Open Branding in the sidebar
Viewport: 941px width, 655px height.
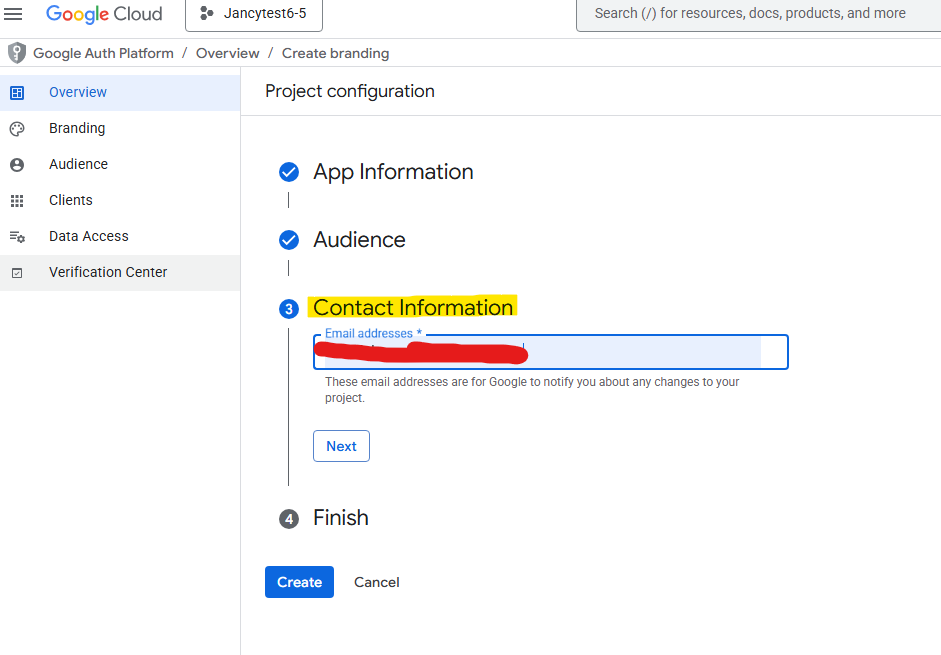[x=120, y=128]
